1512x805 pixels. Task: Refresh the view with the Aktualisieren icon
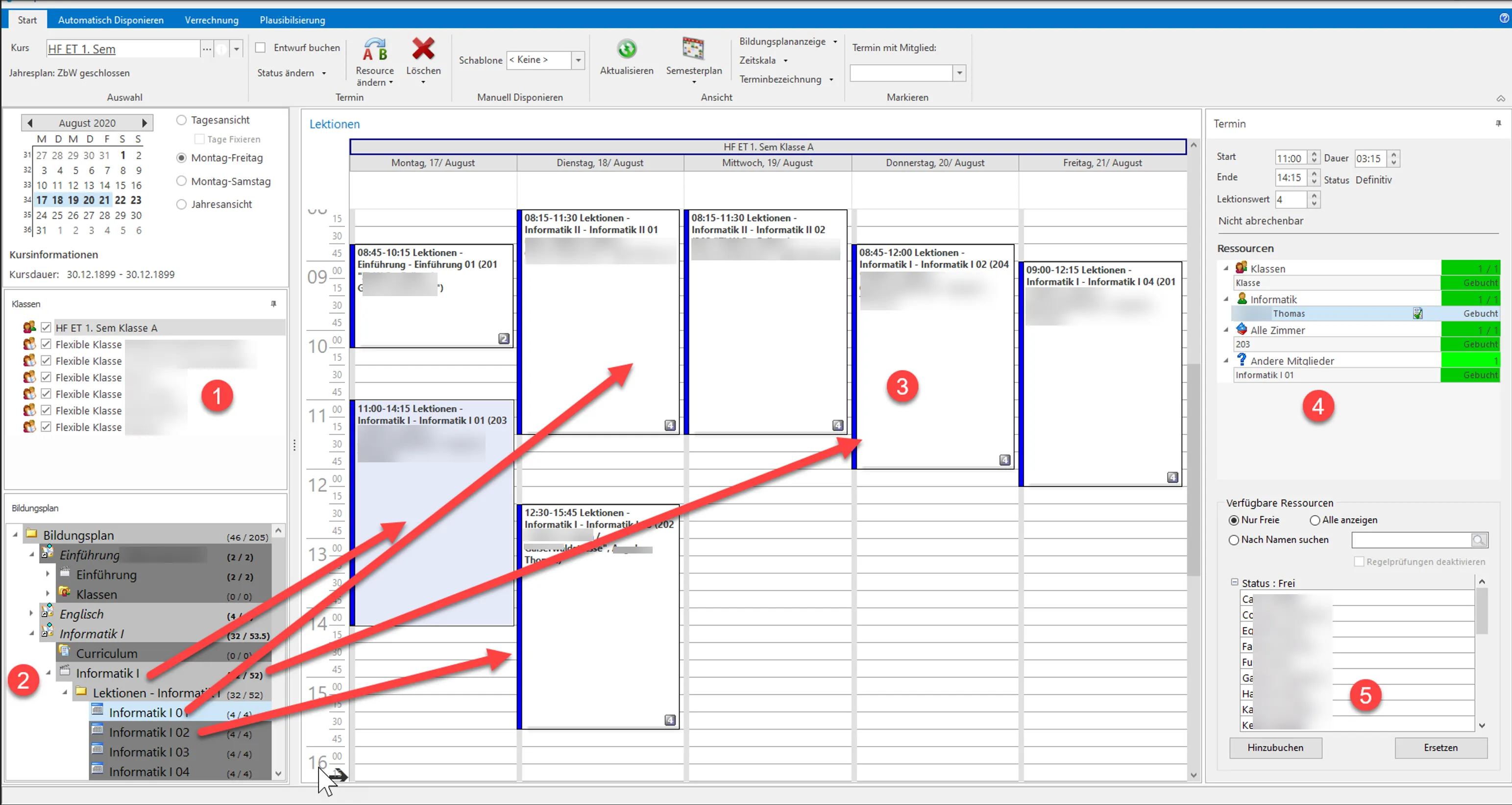626,50
